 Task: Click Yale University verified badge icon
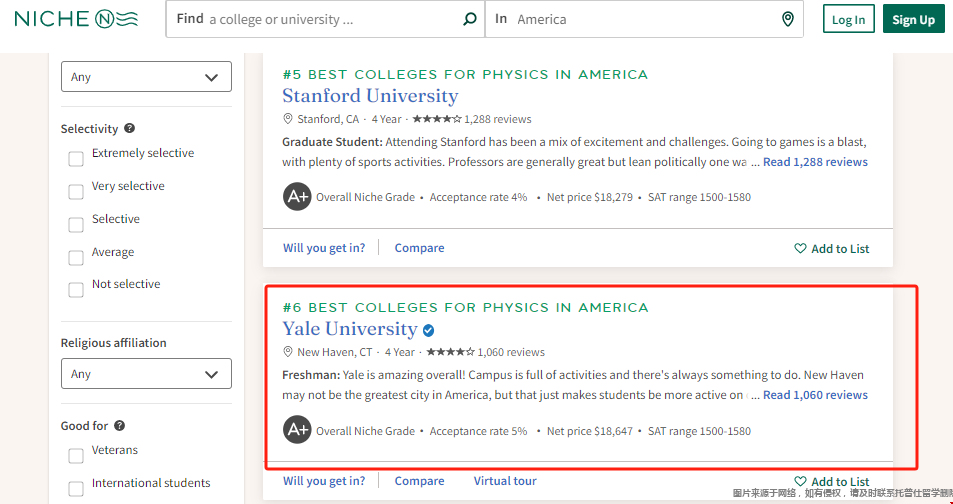click(428, 330)
